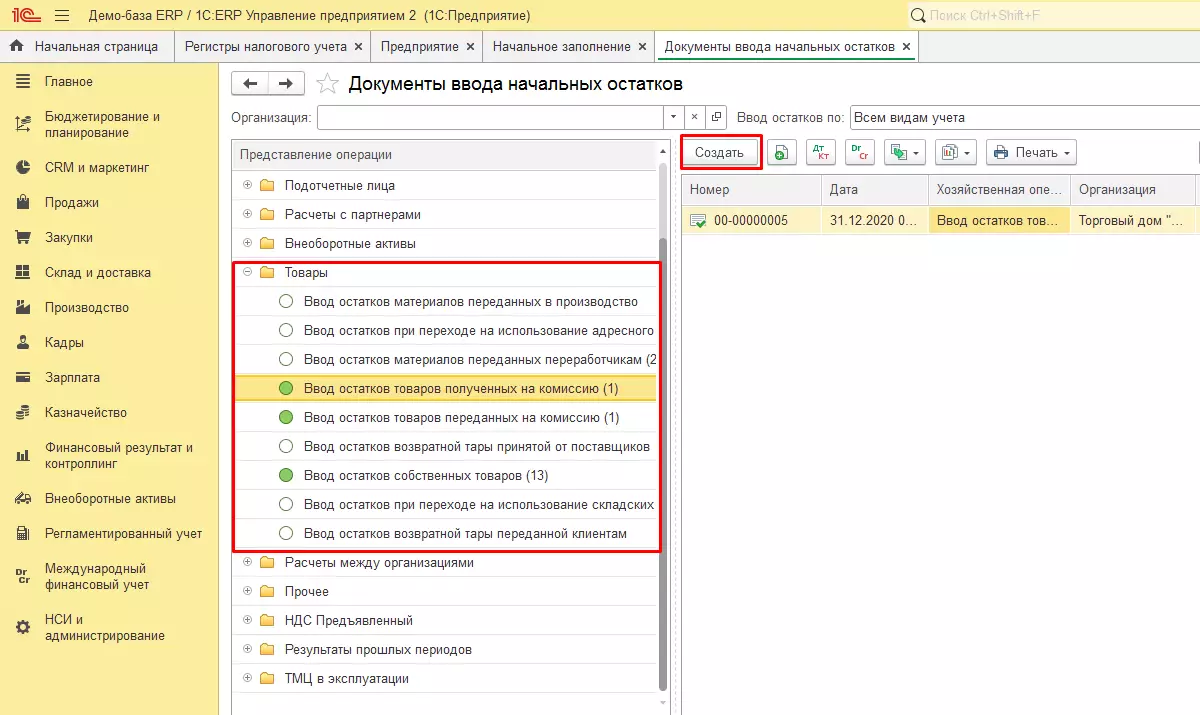The image size is (1200, 715).
Task: Open the Dr/Cr international postings icon
Action: (859, 153)
